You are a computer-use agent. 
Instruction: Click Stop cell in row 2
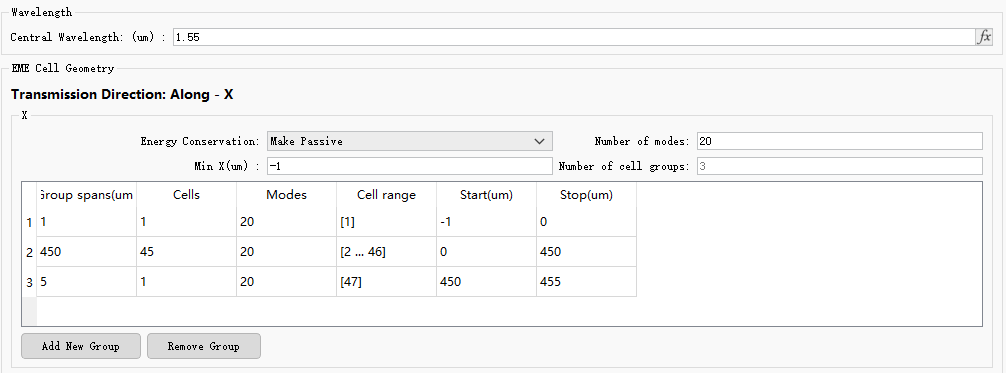coord(586,252)
